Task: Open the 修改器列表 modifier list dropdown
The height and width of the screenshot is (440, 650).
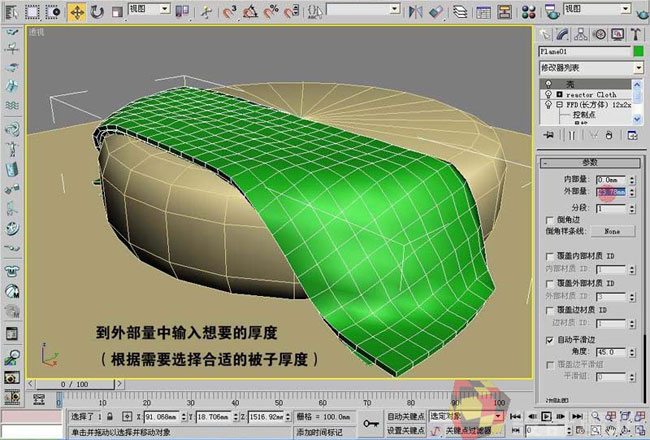Action: tap(591, 68)
